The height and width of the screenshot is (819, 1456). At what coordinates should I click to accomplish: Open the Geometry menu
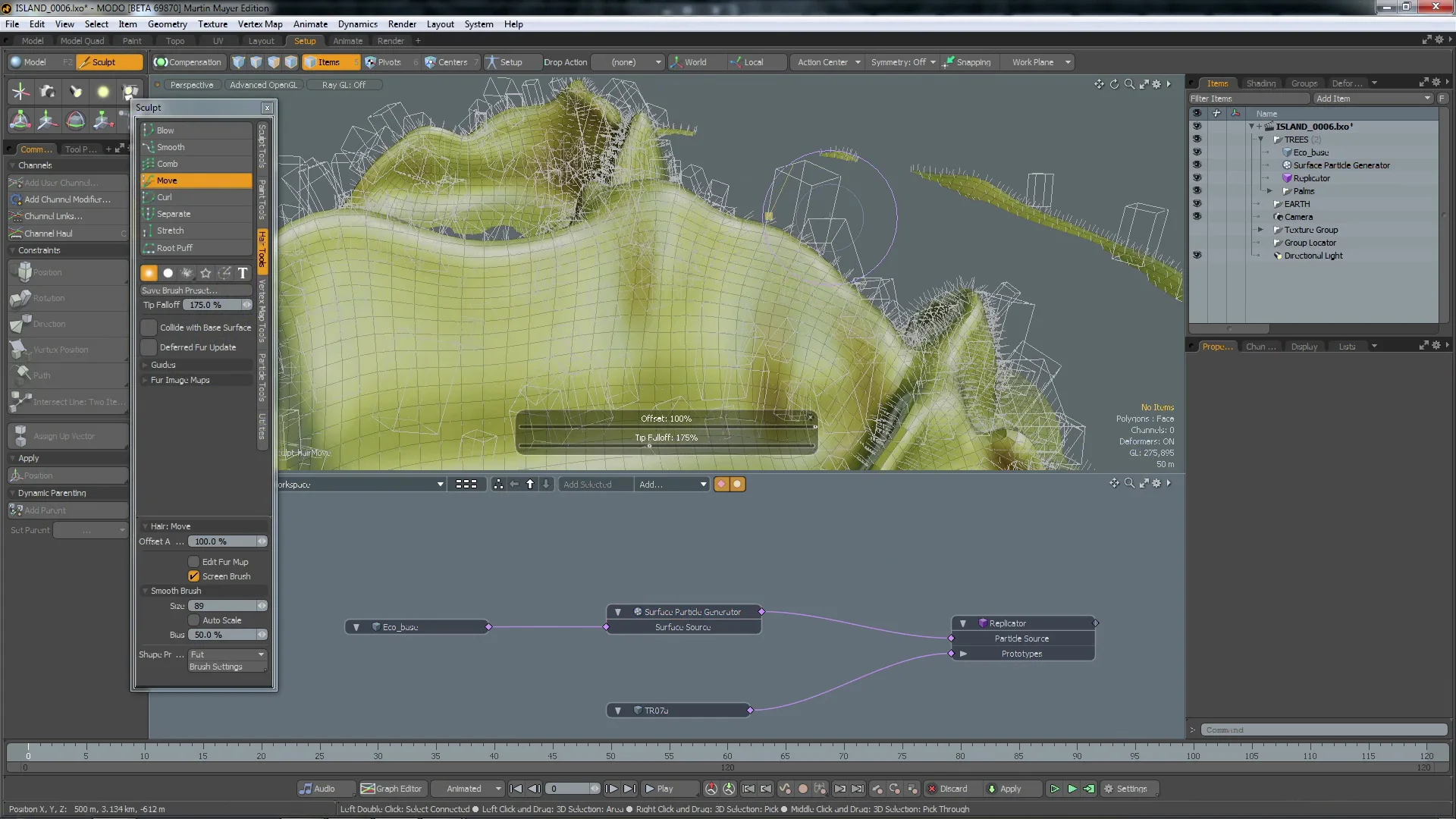(x=167, y=24)
